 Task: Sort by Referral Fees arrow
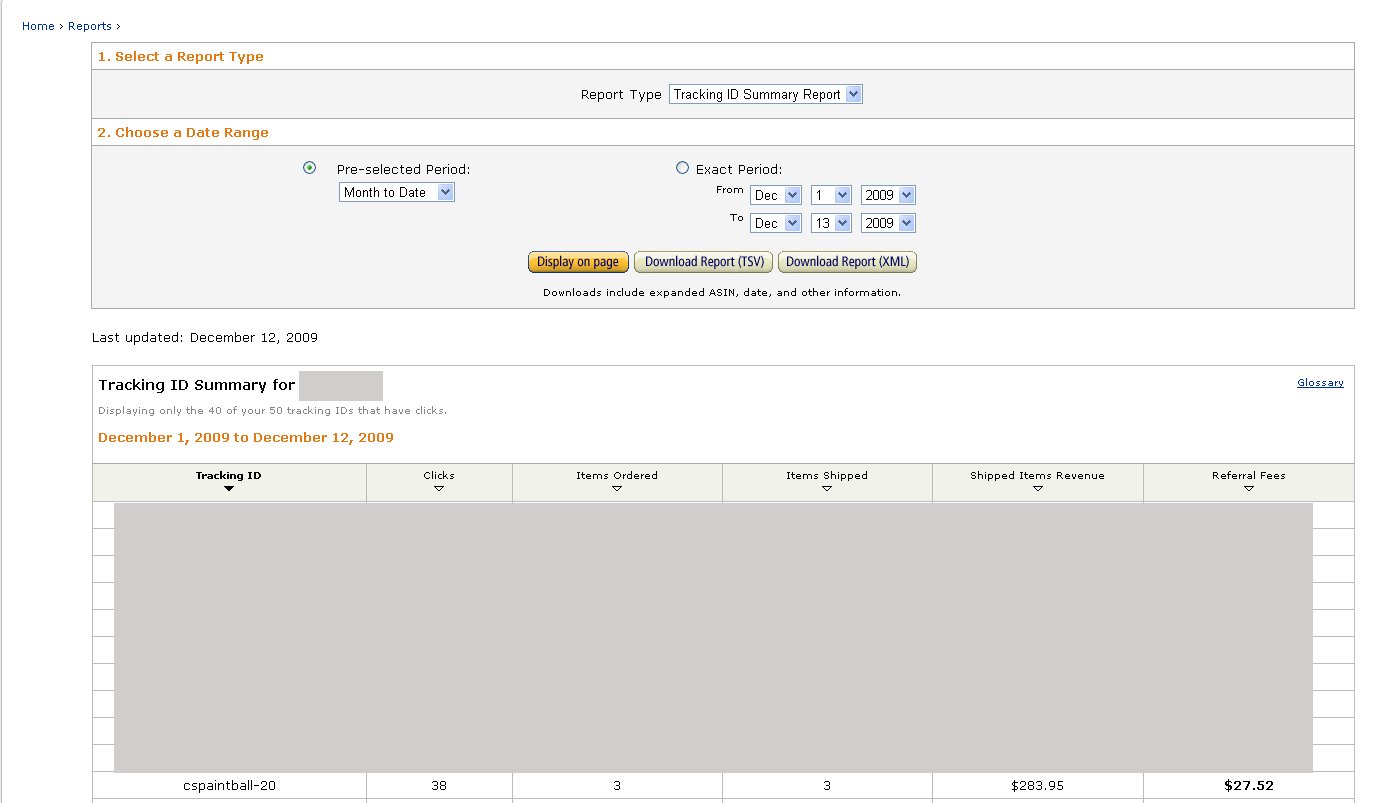[x=1248, y=489]
